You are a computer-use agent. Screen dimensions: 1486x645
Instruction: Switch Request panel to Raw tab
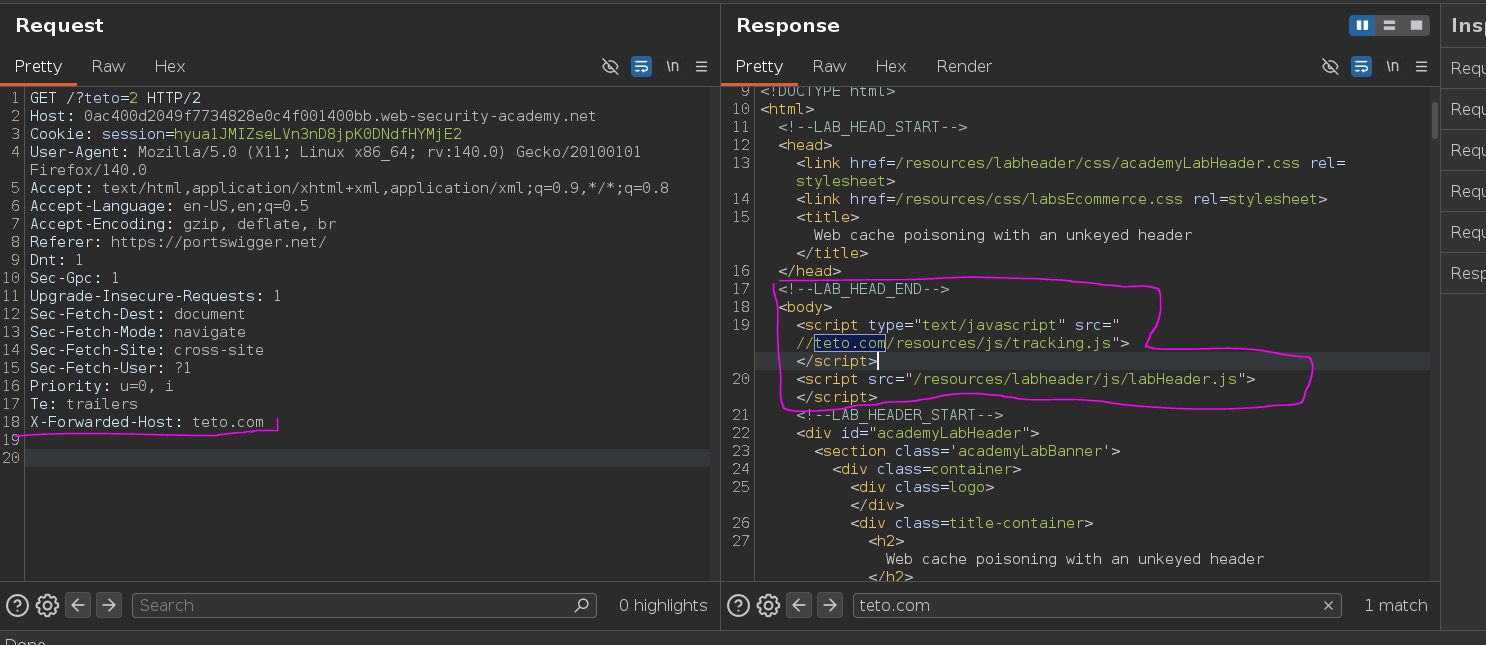(108, 66)
